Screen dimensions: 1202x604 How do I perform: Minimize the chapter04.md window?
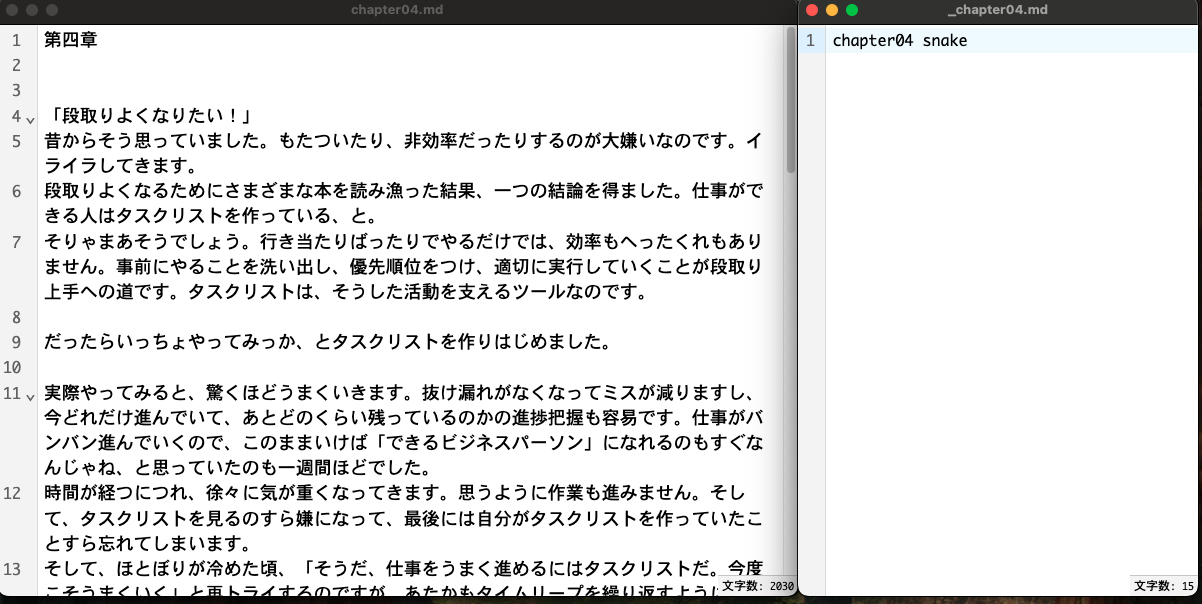(x=31, y=10)
